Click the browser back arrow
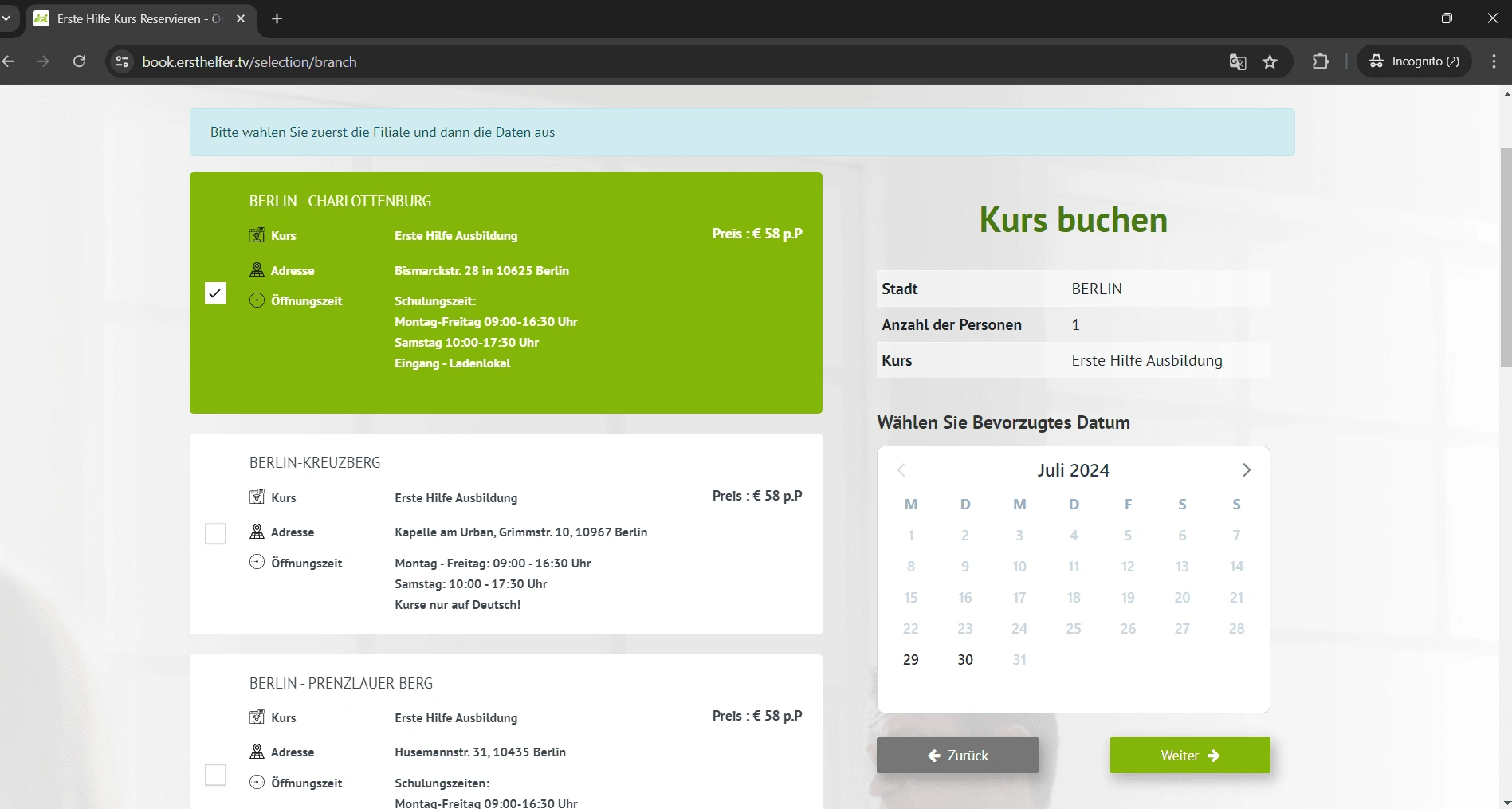Viewport: 1512px width, 809px height. point(8,61)
